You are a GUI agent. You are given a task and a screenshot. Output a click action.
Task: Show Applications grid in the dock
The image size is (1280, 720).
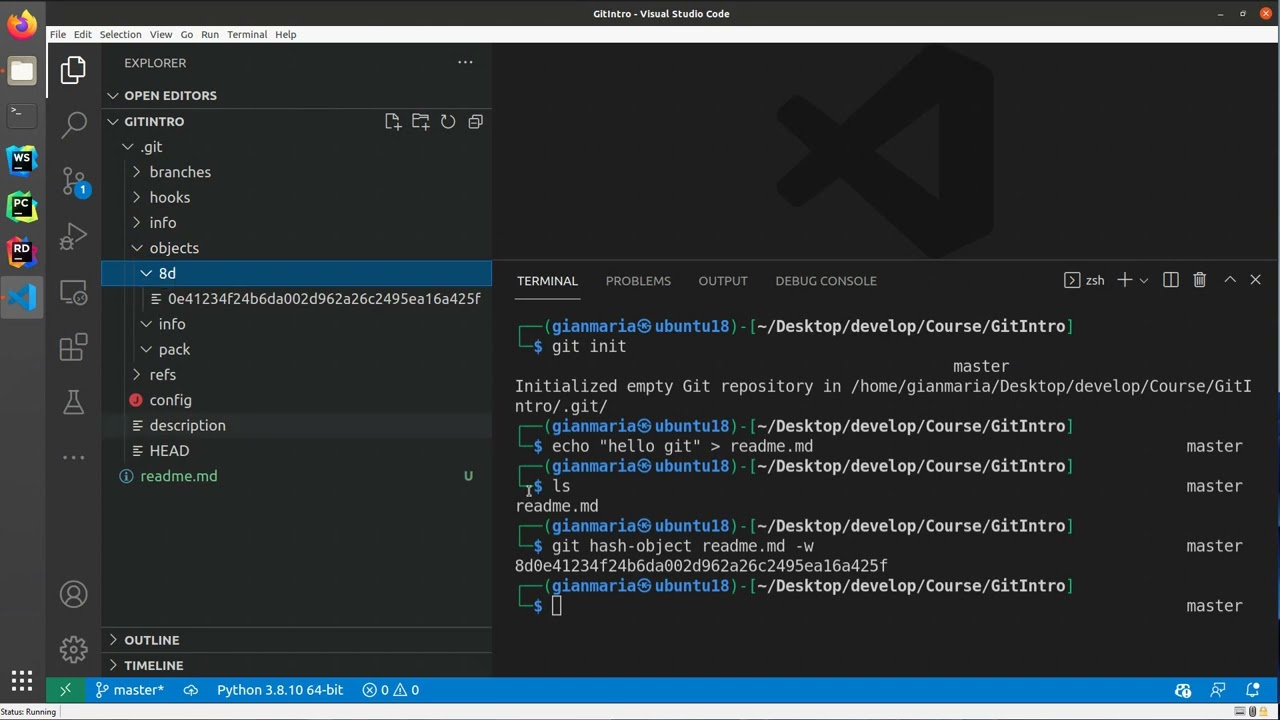click(x=22, y=680)
